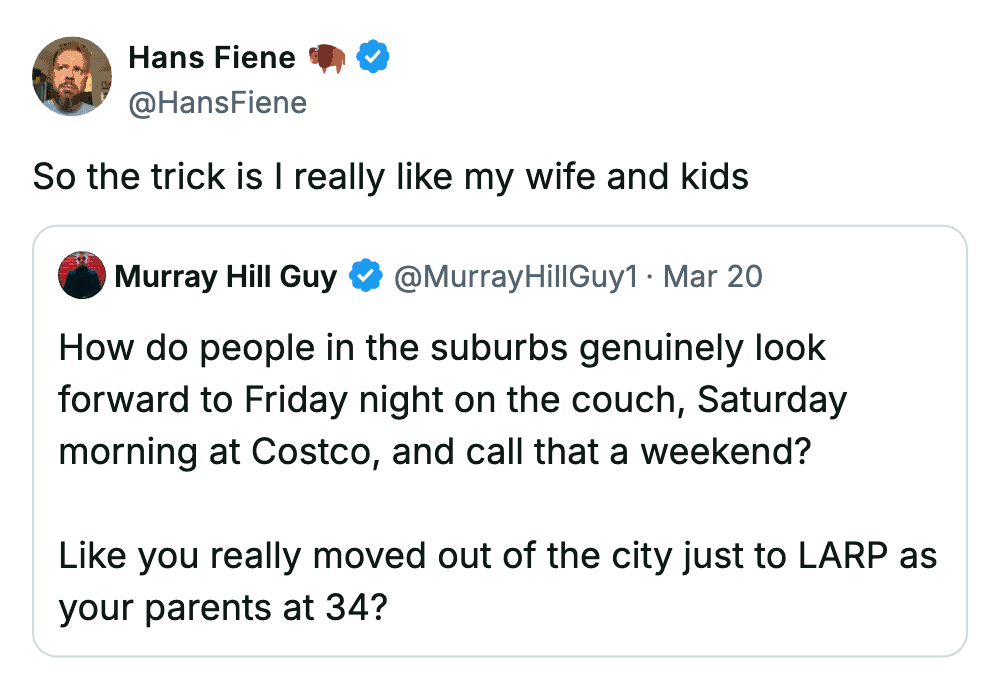Click Hans Fiene's profile avatar

[x=72, y=77]
